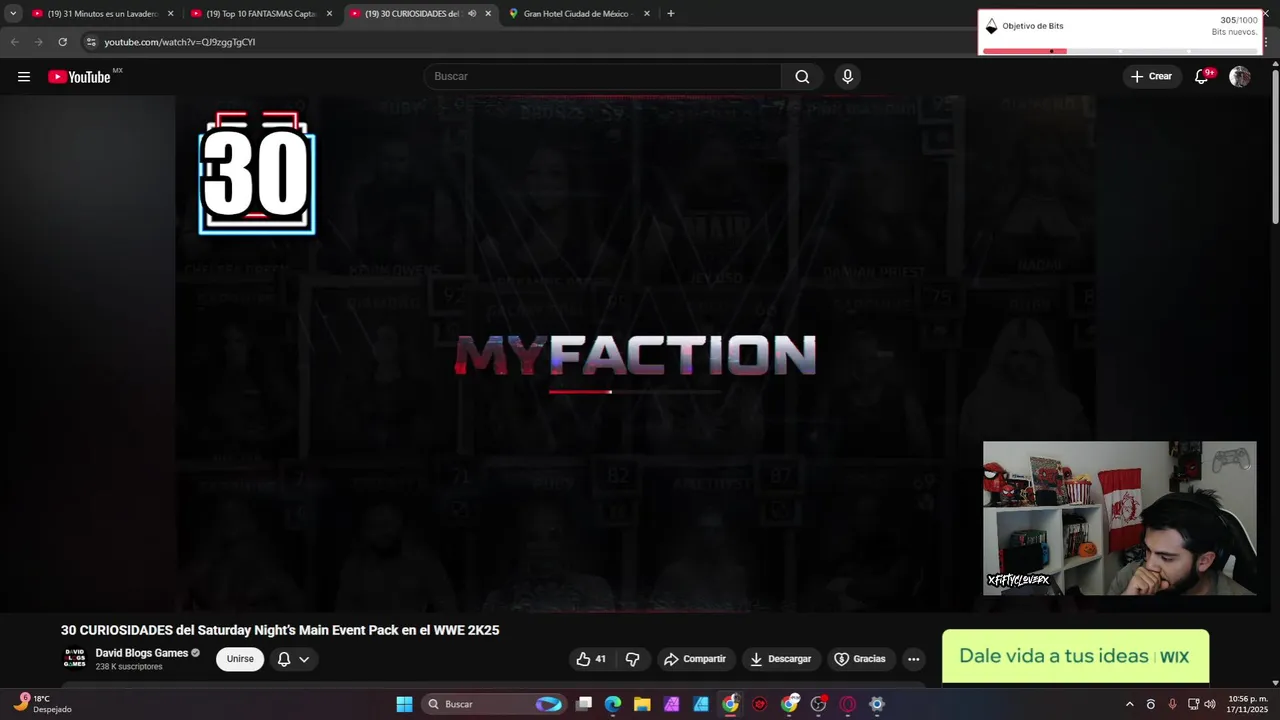This screenshot has width=1280, height=720.
Task: Open Opera browser from taskbar
Action: pos(848,704)
